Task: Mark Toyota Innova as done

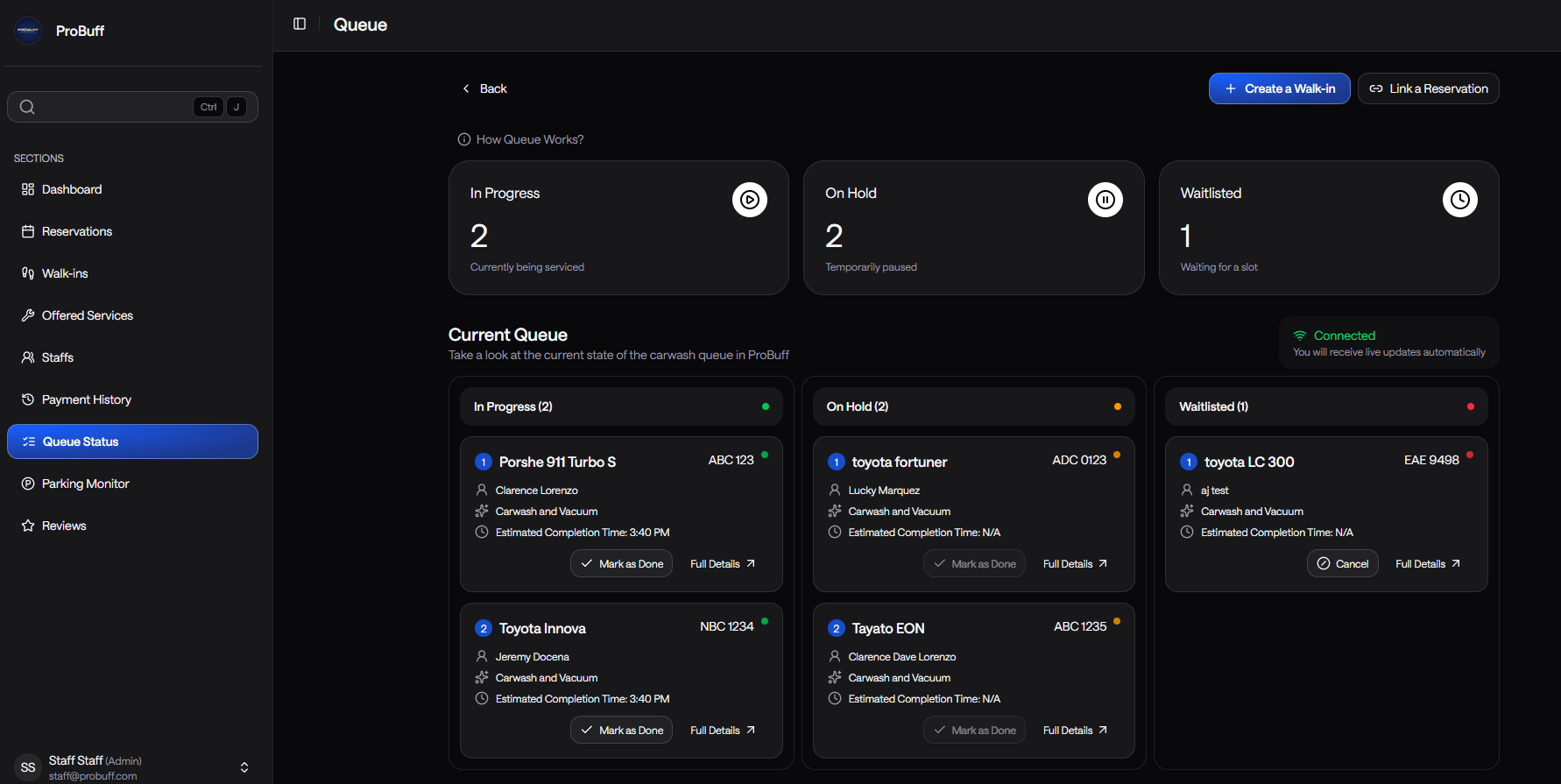Action: 621,730
